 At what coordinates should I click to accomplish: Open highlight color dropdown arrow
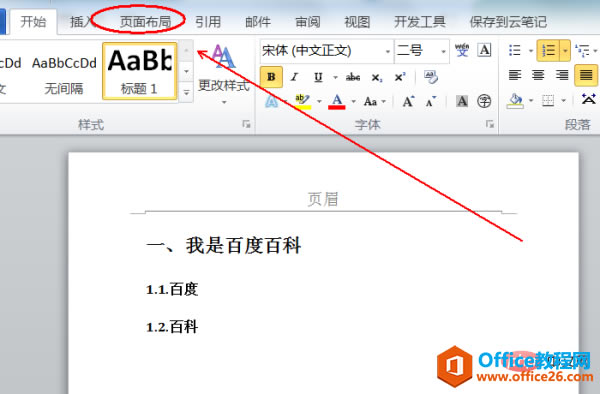pyautogui.click(x=319, y=102)
